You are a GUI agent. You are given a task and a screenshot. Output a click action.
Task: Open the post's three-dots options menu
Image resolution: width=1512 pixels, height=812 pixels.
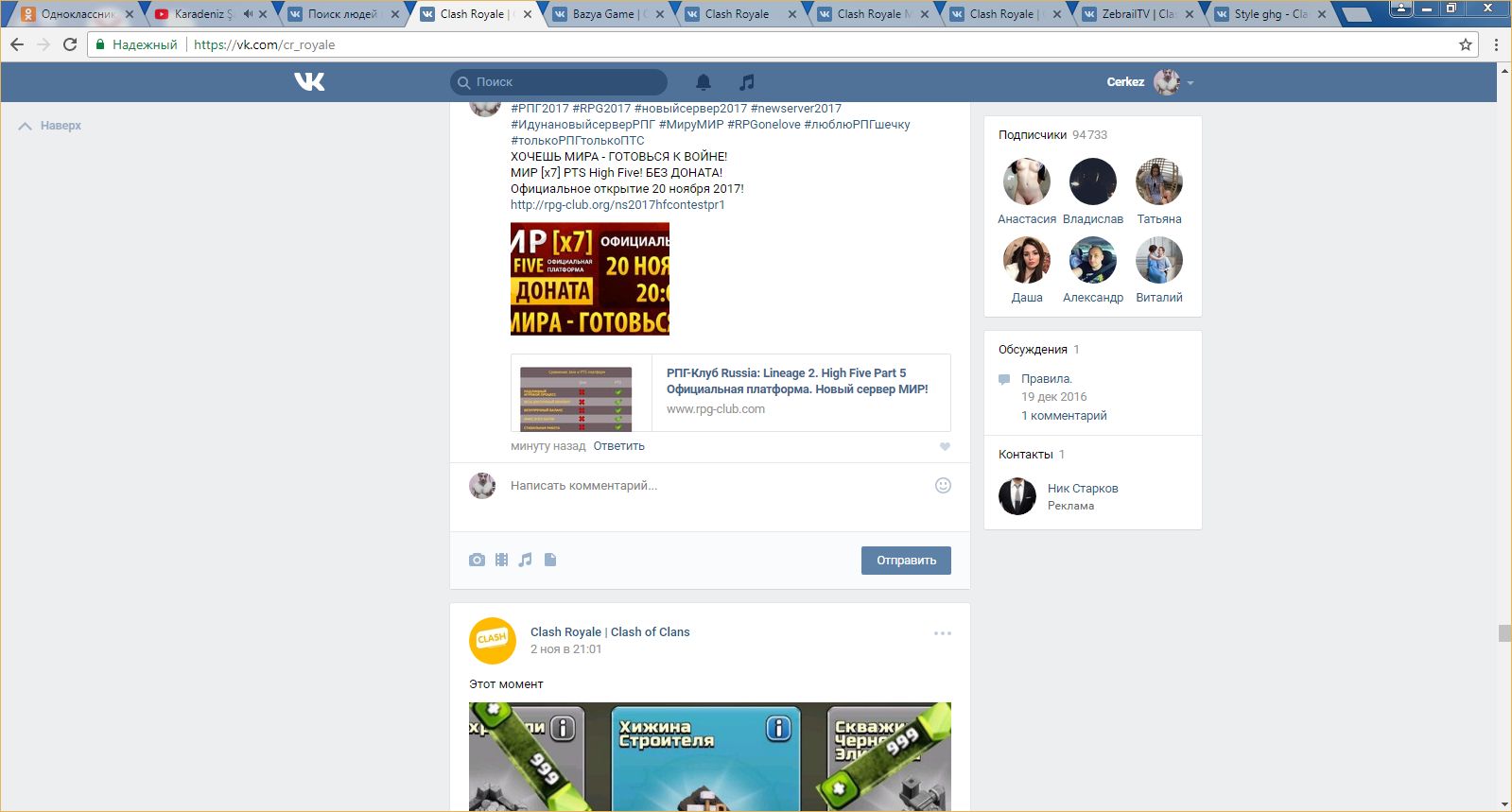tap(942, 633)
